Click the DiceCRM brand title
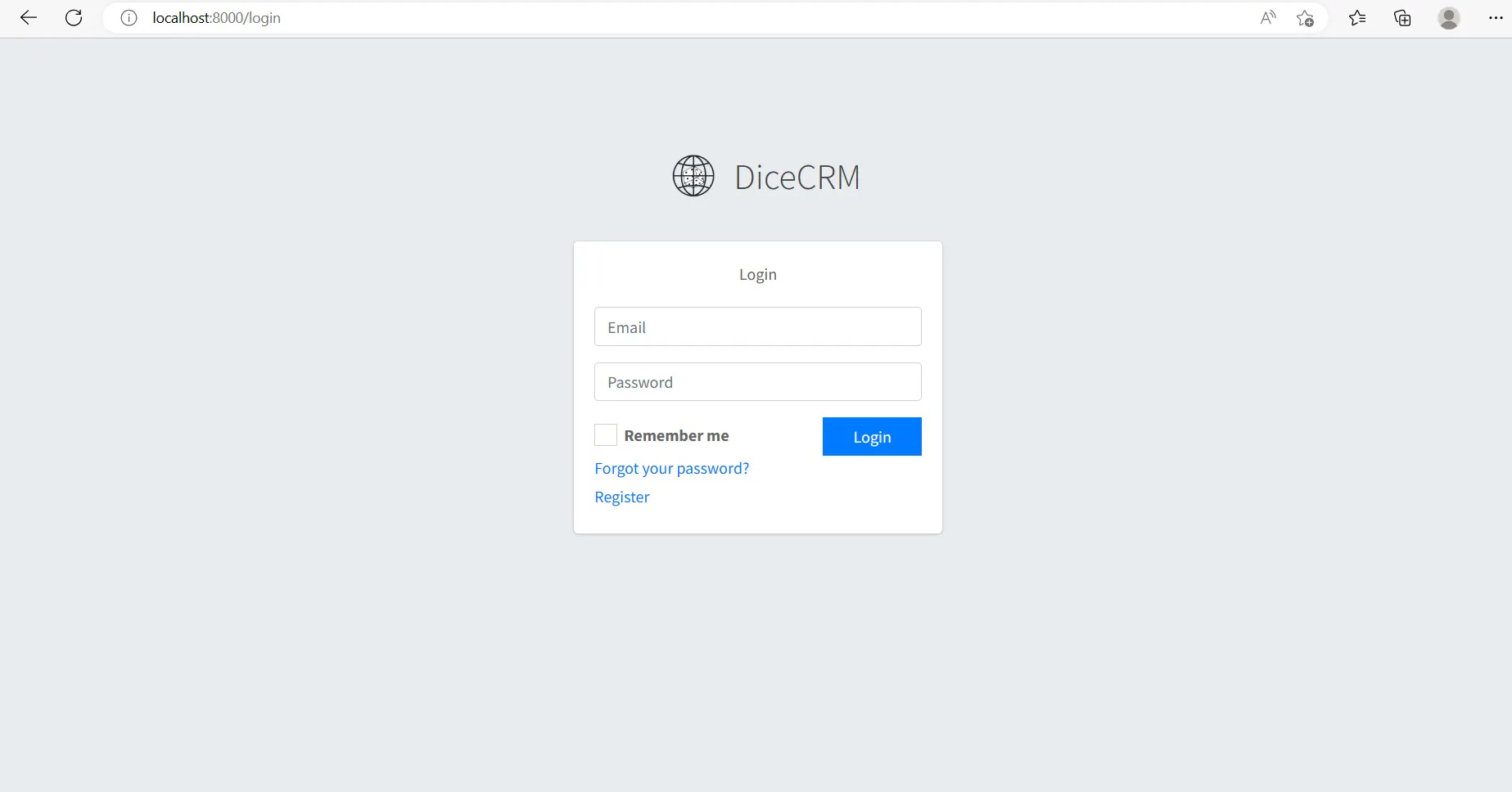The height and width of the screenshot is (792, 1512). coord(797,178)
